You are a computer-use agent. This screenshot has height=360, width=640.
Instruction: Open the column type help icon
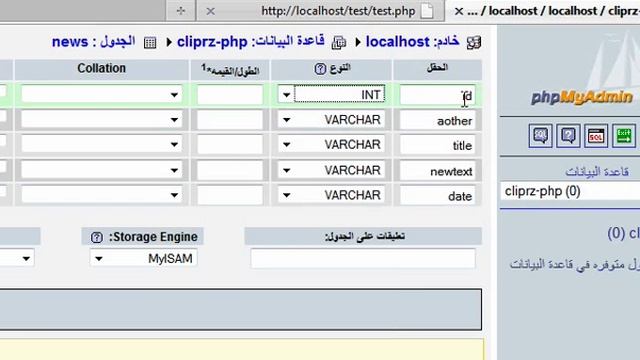pyautogui.click(x=320, y=69)
